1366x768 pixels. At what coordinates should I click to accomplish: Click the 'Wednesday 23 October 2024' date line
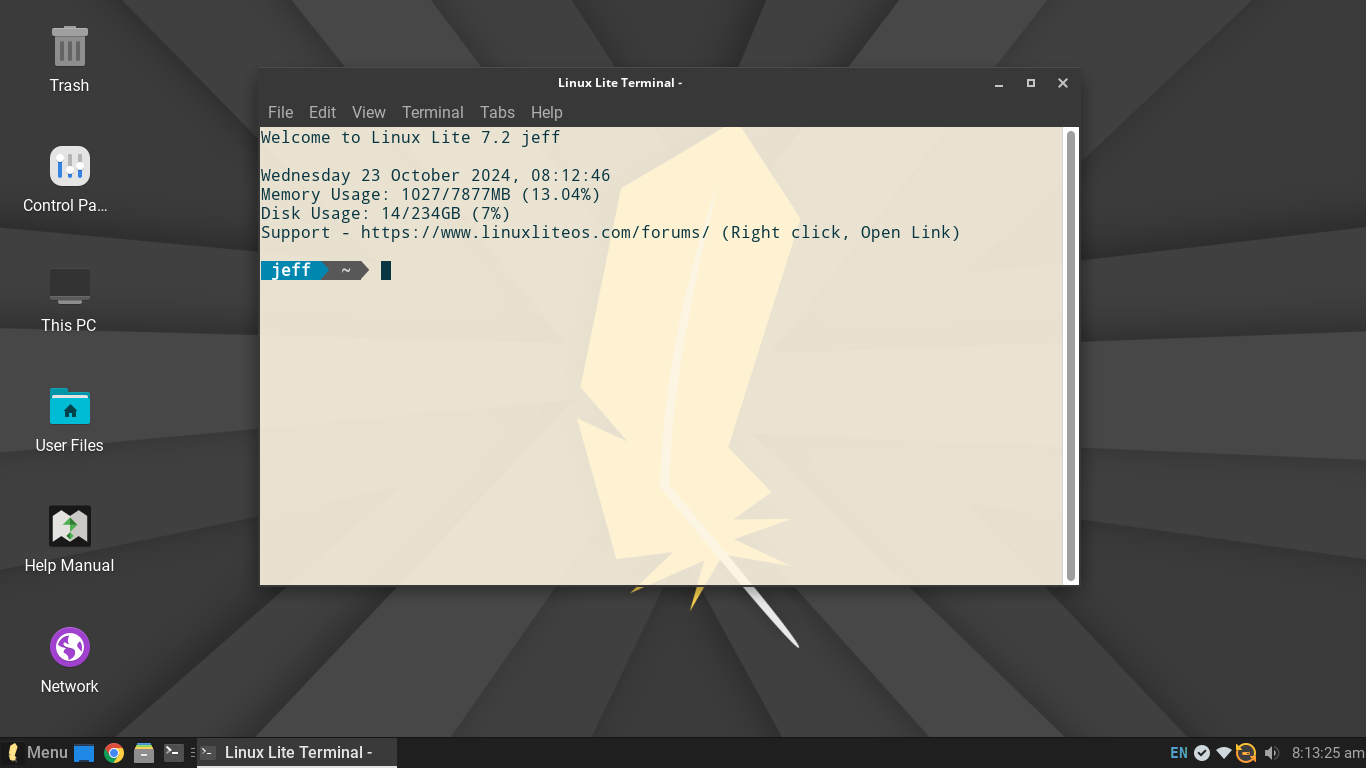[436, 176]
